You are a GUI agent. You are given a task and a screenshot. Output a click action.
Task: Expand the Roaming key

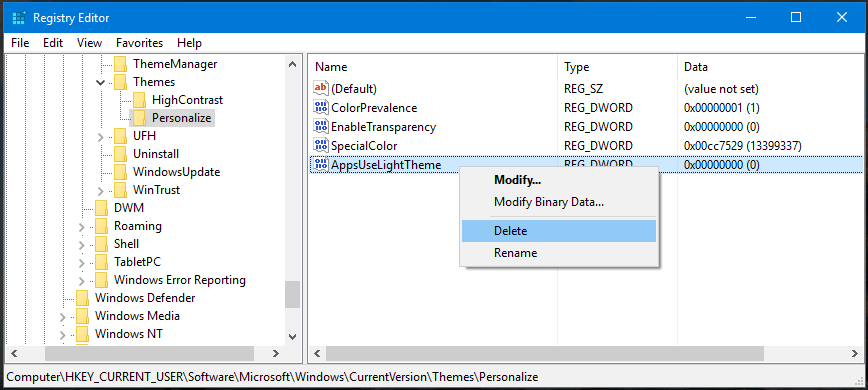(x=82, y=226)
